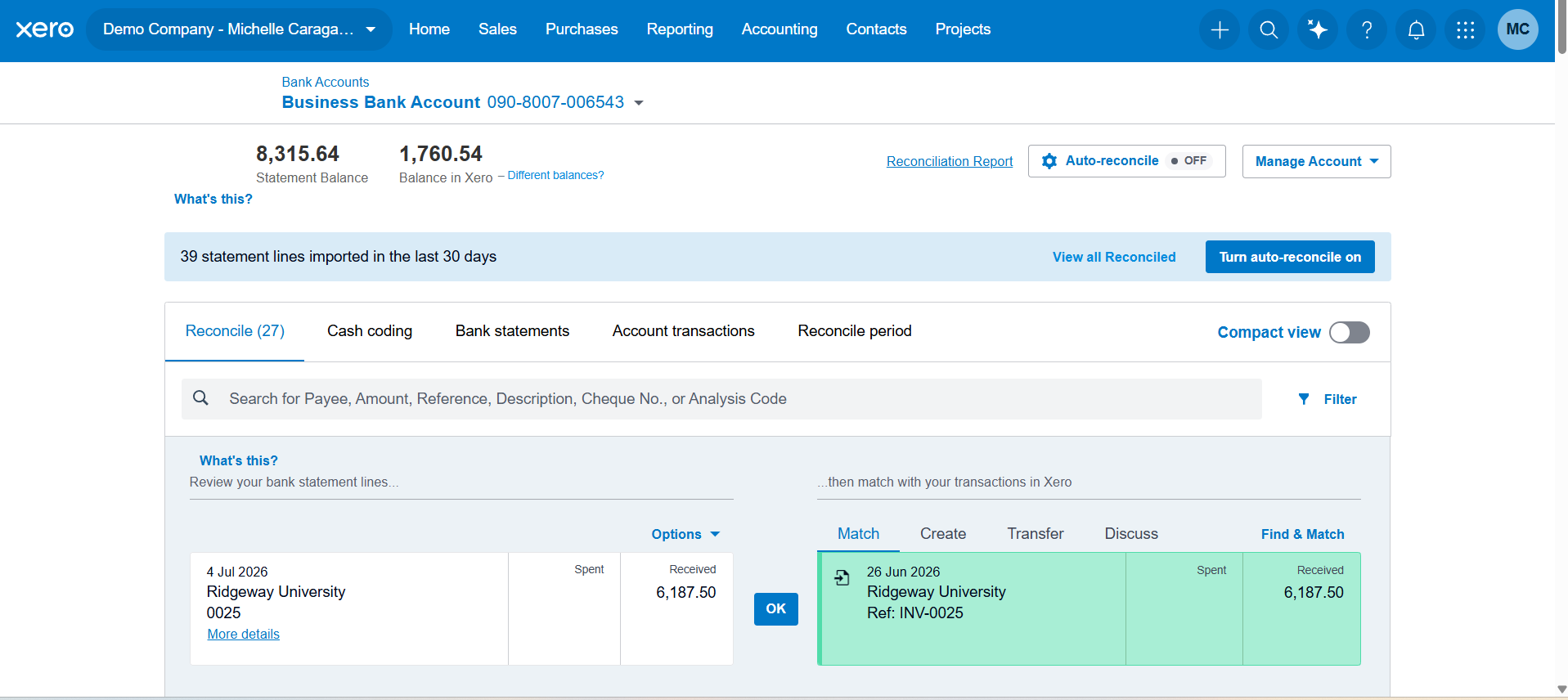Click the 1,760.54 Balance in Xero value
This screenshot has width=1568, height=700.
click(x=441, y=154)
